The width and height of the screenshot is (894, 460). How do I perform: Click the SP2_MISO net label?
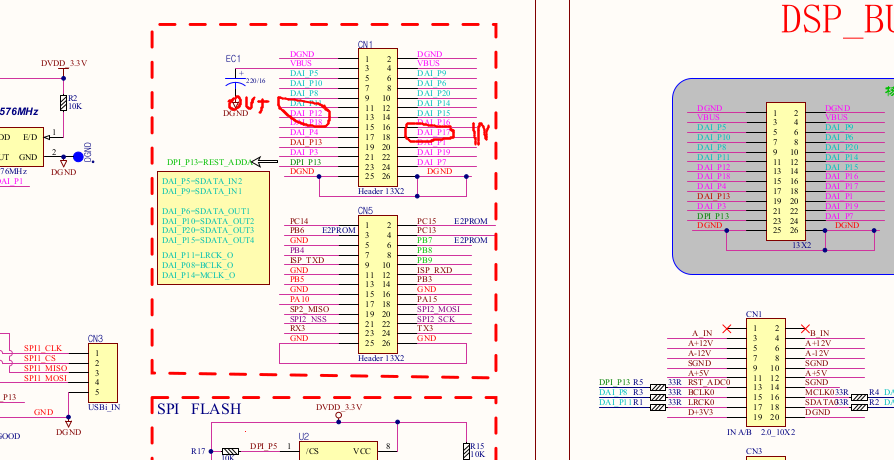click(310, 309)
